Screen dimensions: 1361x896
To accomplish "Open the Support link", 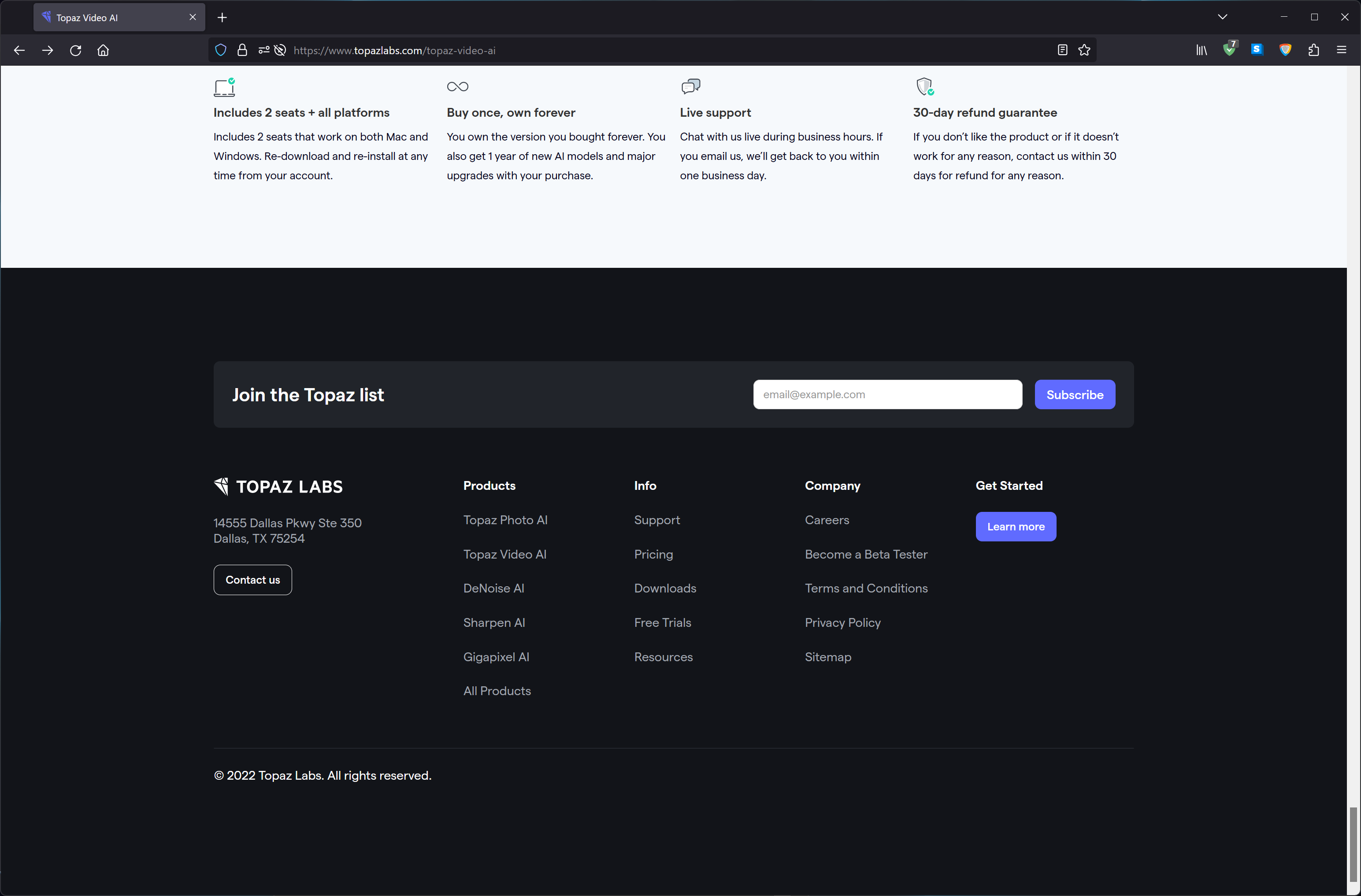I will 657,520.
